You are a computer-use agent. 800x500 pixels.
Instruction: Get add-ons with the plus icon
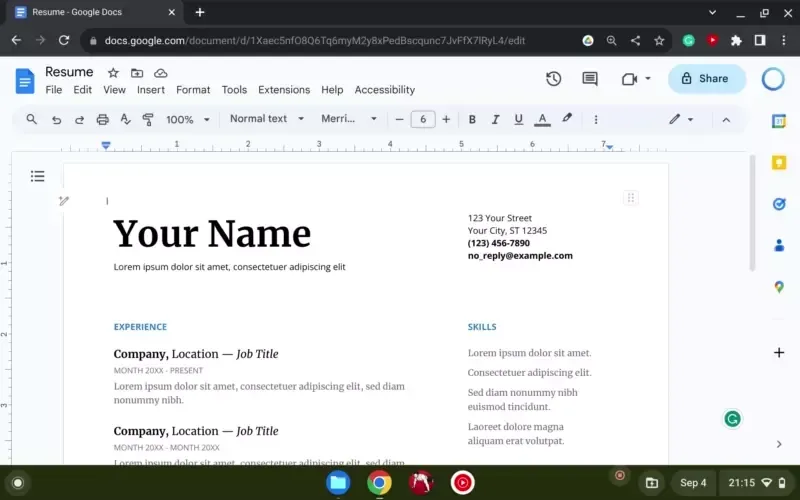pos(779,353)
